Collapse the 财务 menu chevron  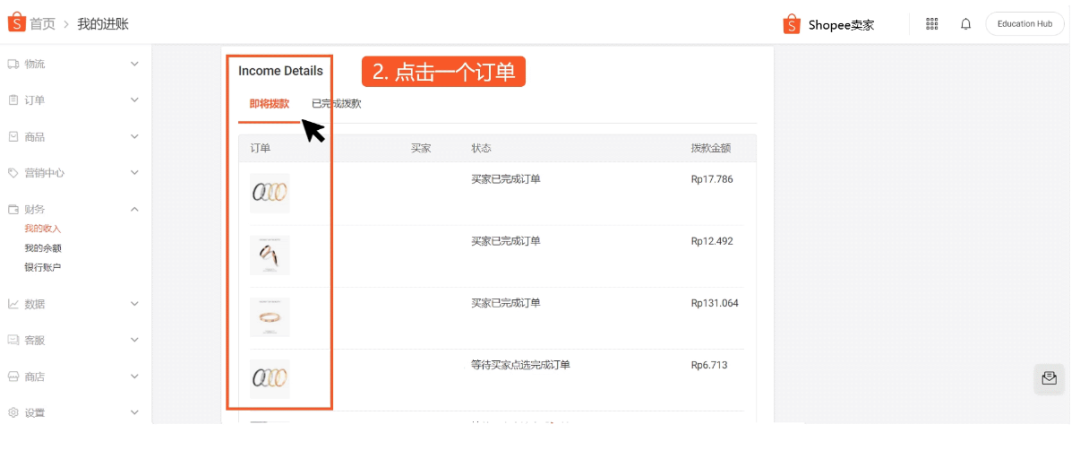tap(134, 209)
